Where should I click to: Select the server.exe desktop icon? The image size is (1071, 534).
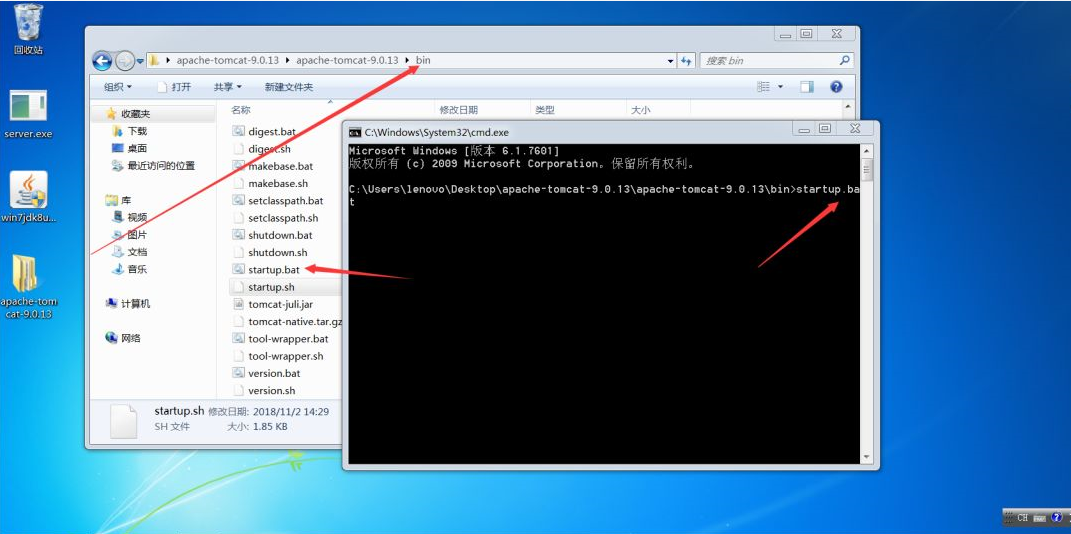point(28,114)
